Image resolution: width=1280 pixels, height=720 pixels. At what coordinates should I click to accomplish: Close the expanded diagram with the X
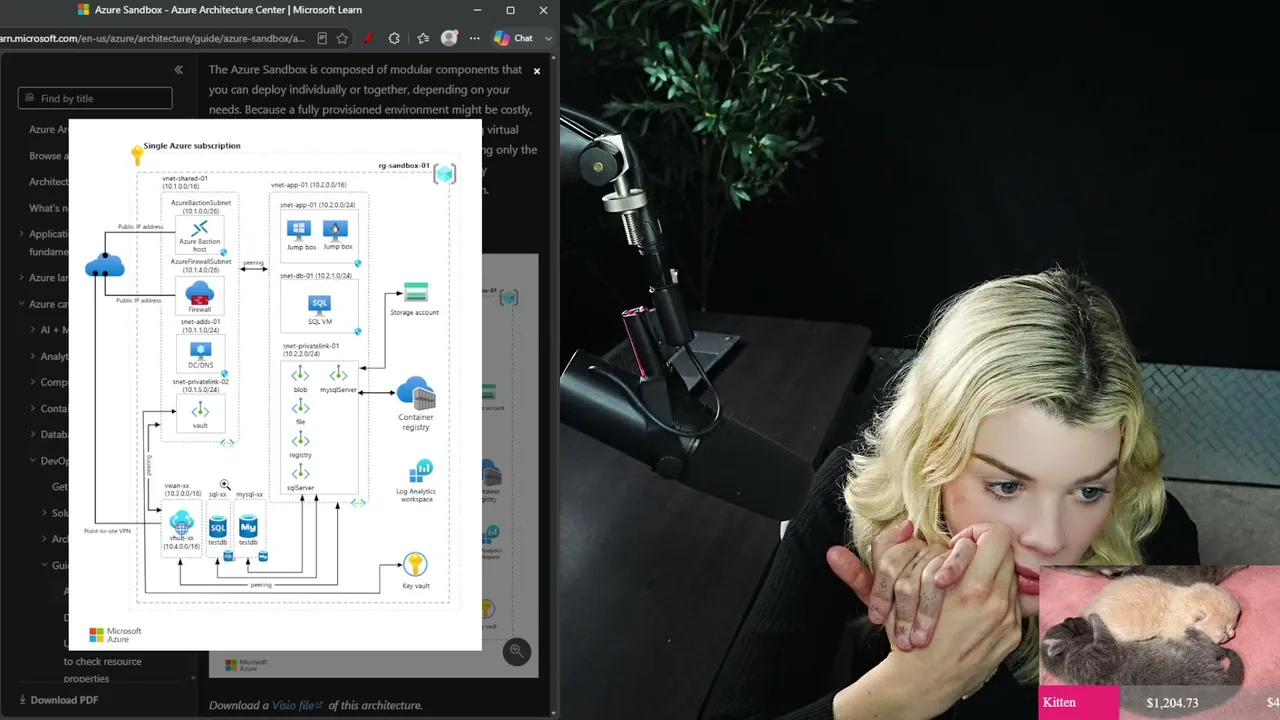537,71
